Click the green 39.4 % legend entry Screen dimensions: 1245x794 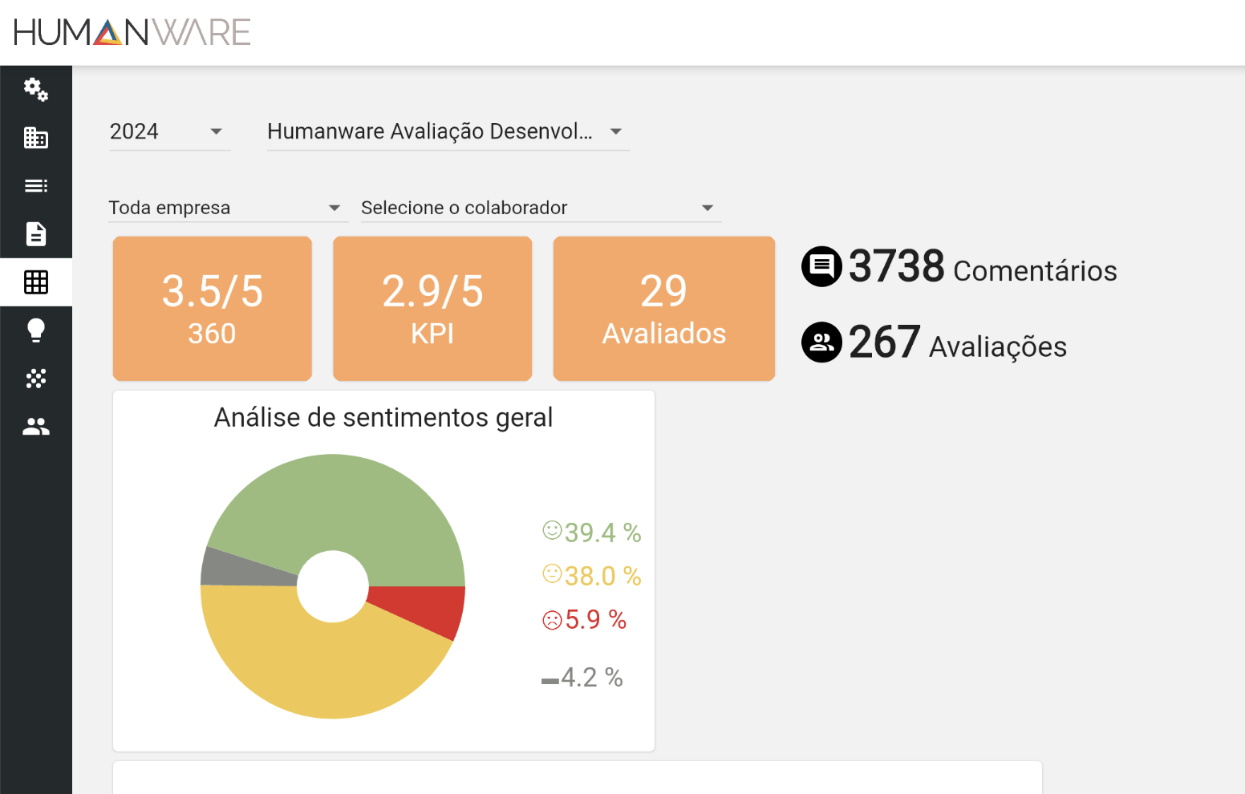591,533
